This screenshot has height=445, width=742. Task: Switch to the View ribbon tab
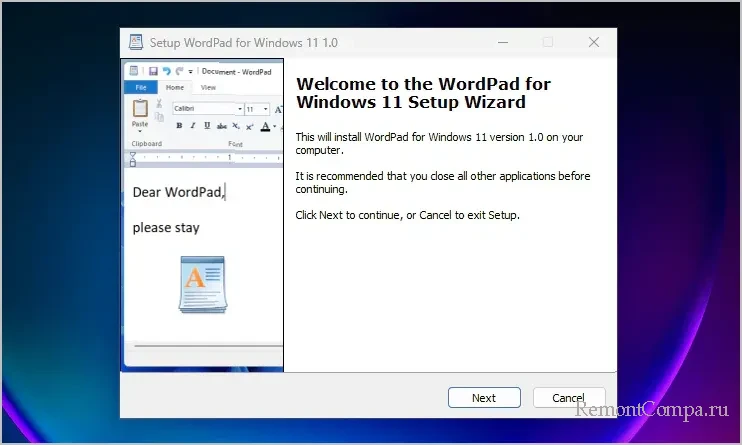point(208,88)
